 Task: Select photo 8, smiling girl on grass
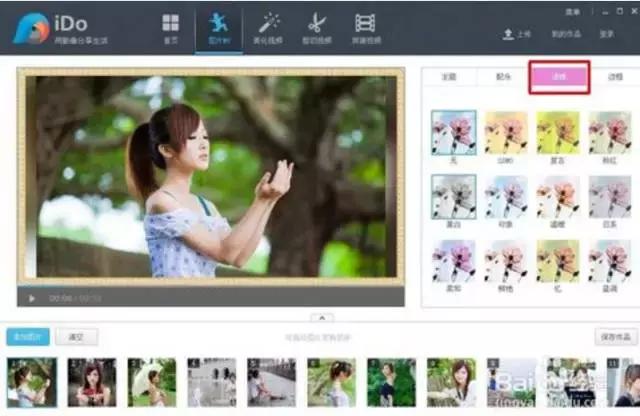point(451,382)
